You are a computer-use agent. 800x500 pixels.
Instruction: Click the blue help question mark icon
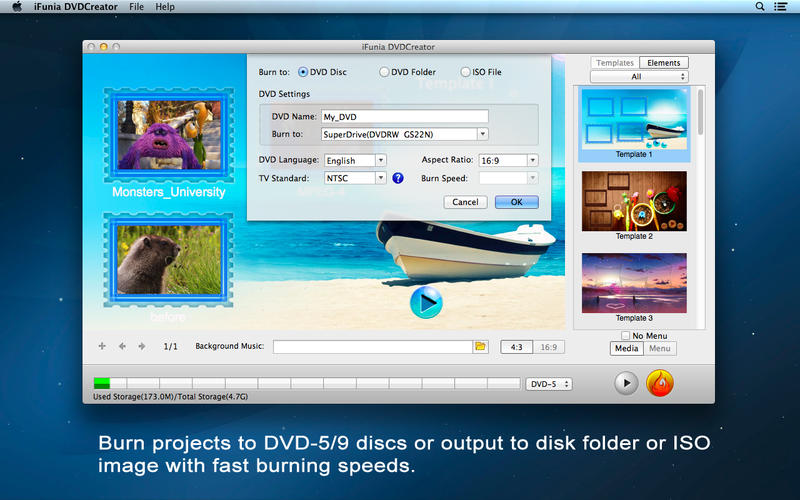tap(398, 178)
